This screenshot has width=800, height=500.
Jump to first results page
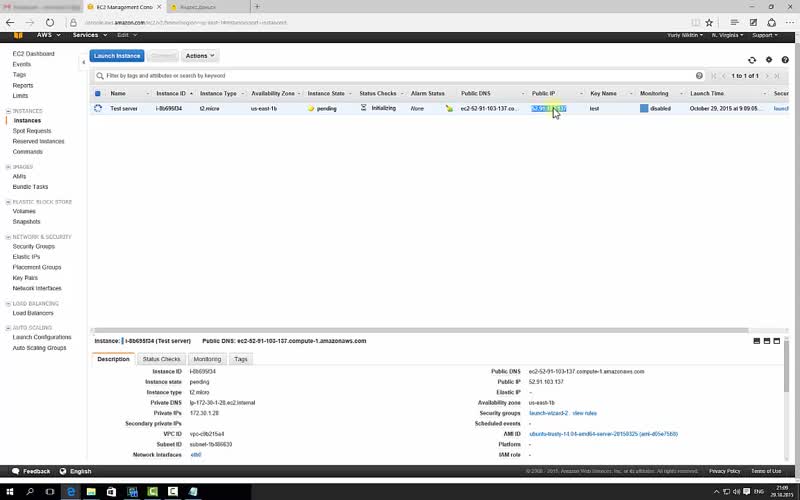click(714, 76)
